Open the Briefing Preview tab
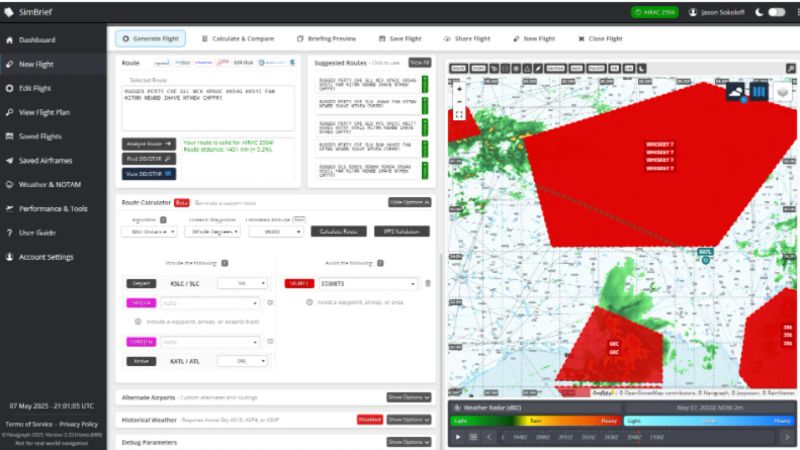The width and height of the screenshot is (800, 450). coord(327,38)
